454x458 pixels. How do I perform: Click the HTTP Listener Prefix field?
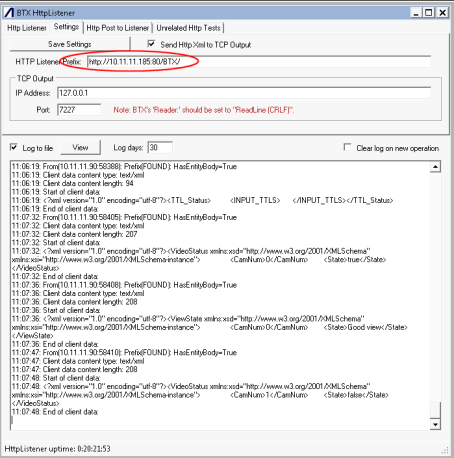[x=259, y=62]
